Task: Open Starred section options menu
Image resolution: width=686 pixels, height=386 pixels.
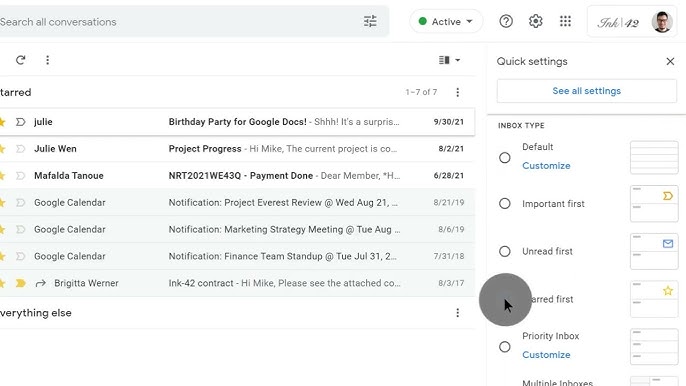Action: tap(458, 92)
